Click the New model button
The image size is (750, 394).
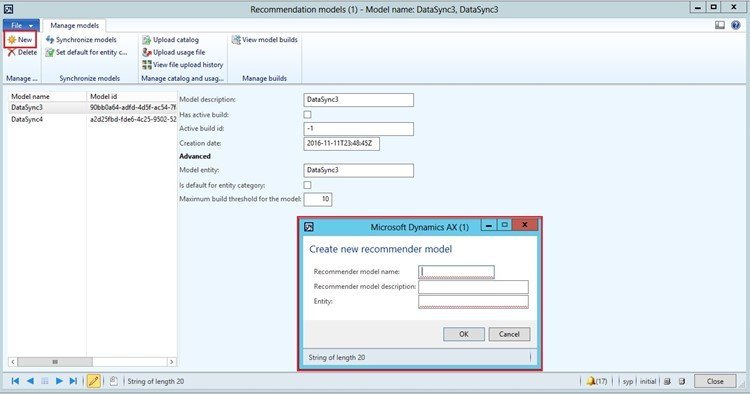pos(20,40)
